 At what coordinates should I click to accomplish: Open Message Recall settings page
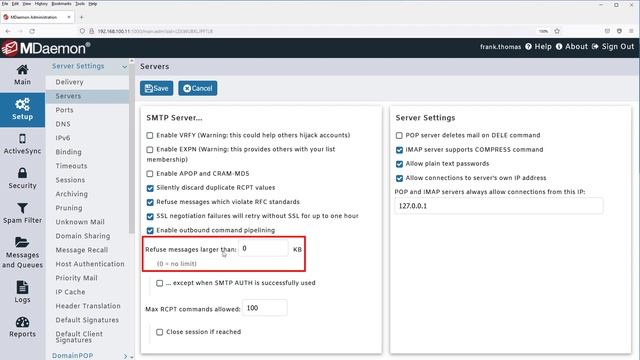[x=82, y=250]
